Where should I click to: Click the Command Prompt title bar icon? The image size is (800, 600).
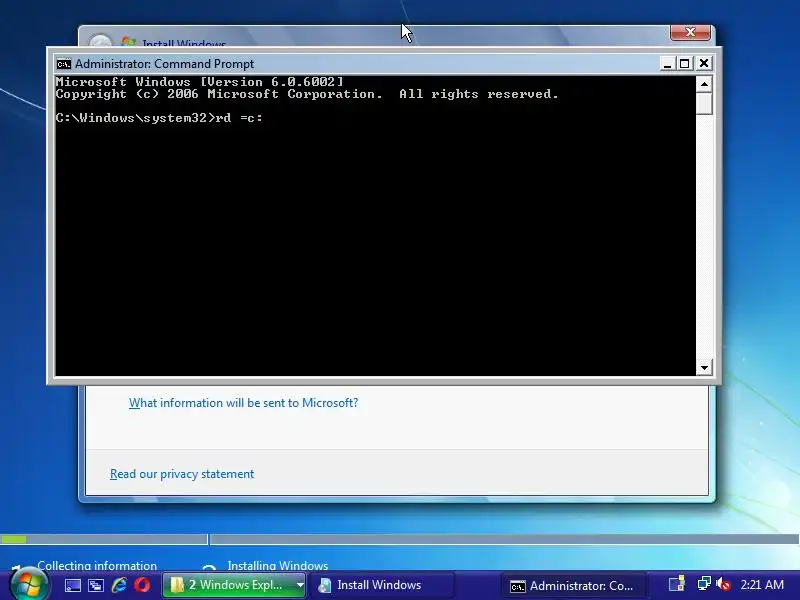(x=64, y=64)
